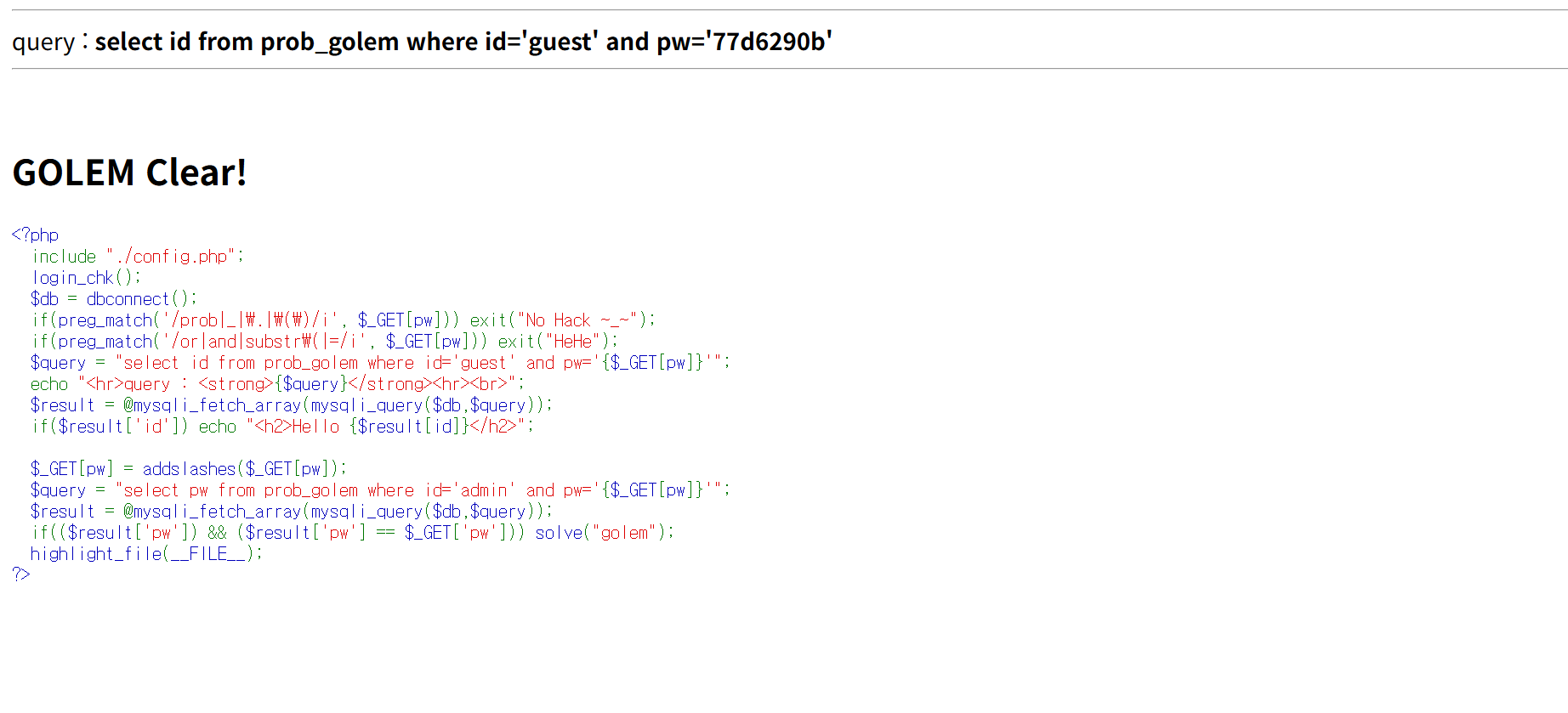This screenshot has width=1568, height=713.
Task: Click the solve("golem") call
Action: click(603, 532)
